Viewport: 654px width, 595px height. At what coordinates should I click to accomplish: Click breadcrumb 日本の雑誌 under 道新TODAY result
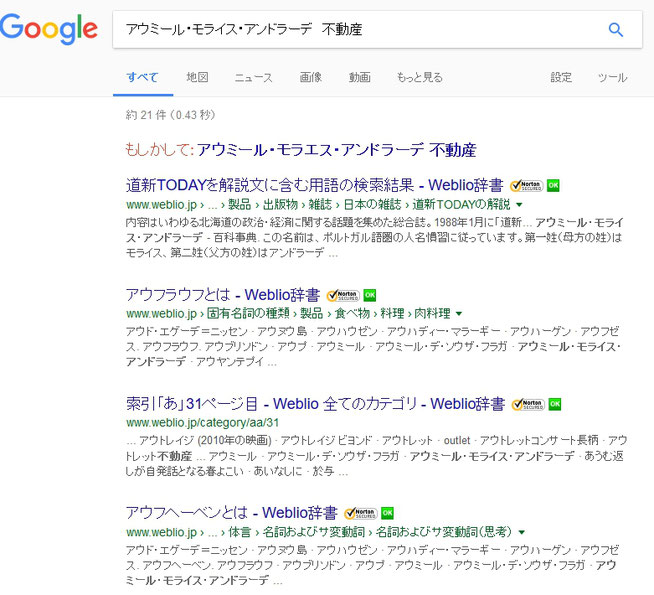pyautogui.click(x=372, y=205)
